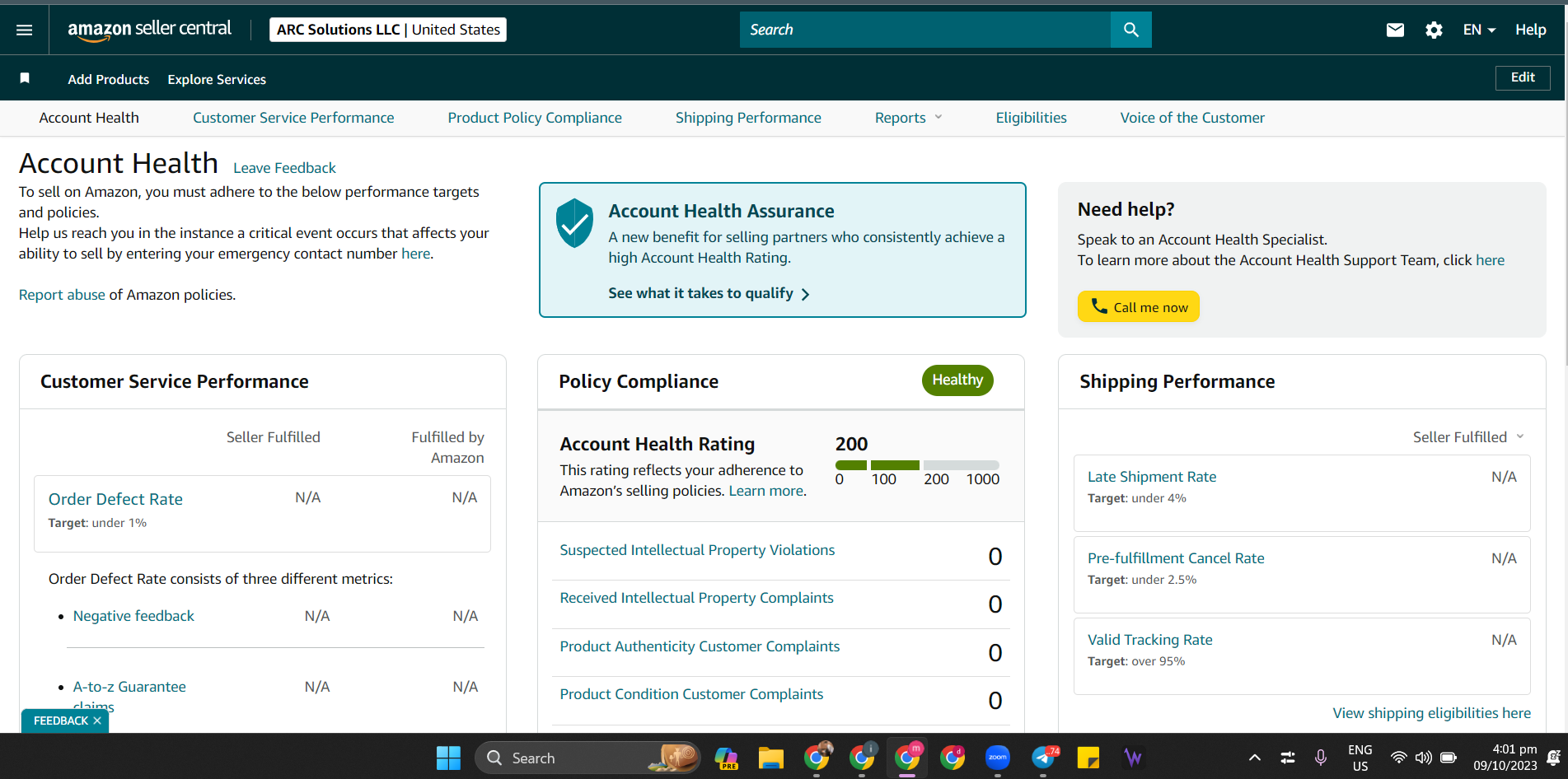Viewport: 1568px width, 779px height.
Task: Focus the Seller Central search field
Action: coord(924,30)
